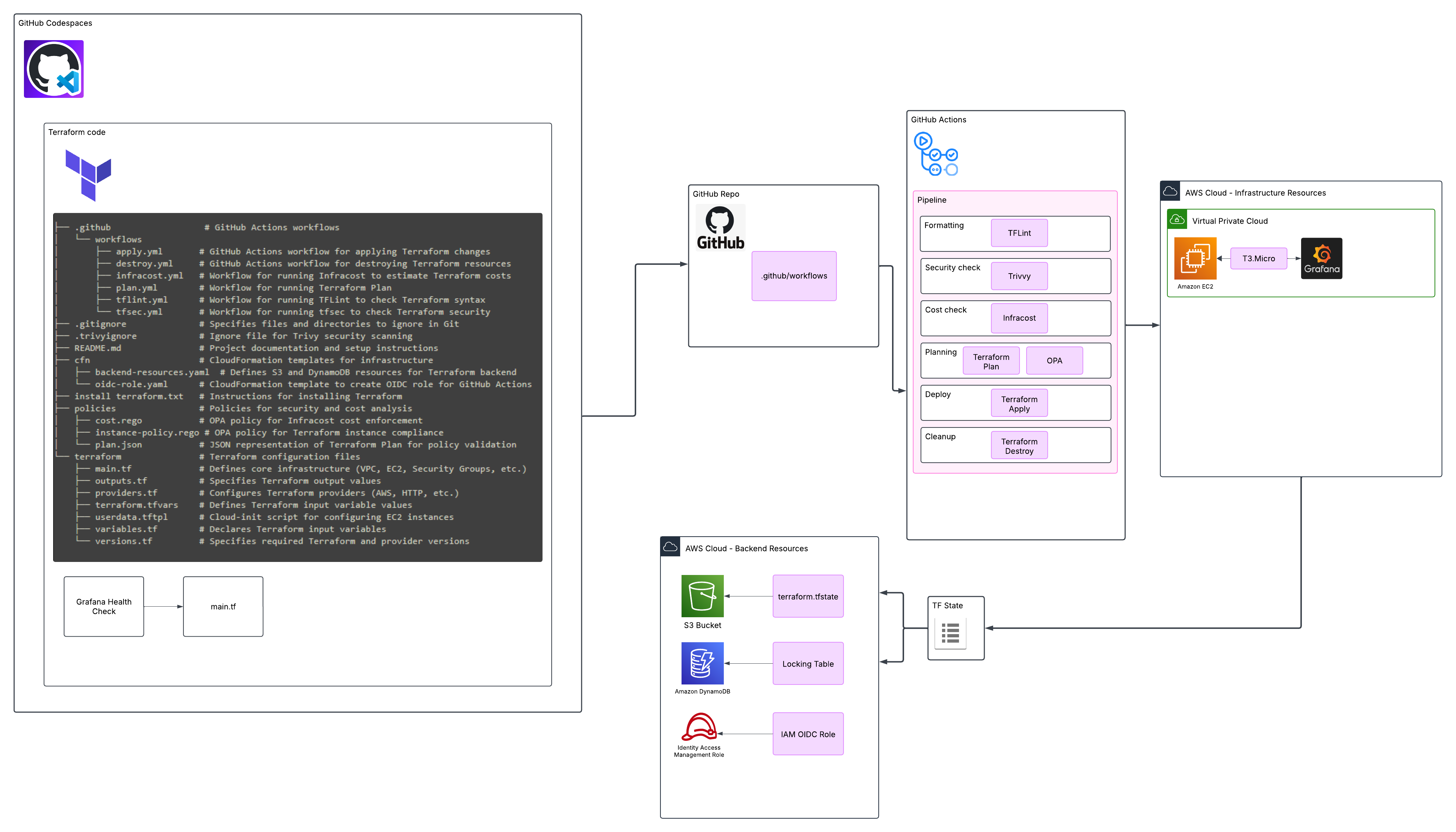Click destroy.yml in the file tree
Image resolution: width=1456 pixels, height=832 pixels.
(x=144, y=263)
